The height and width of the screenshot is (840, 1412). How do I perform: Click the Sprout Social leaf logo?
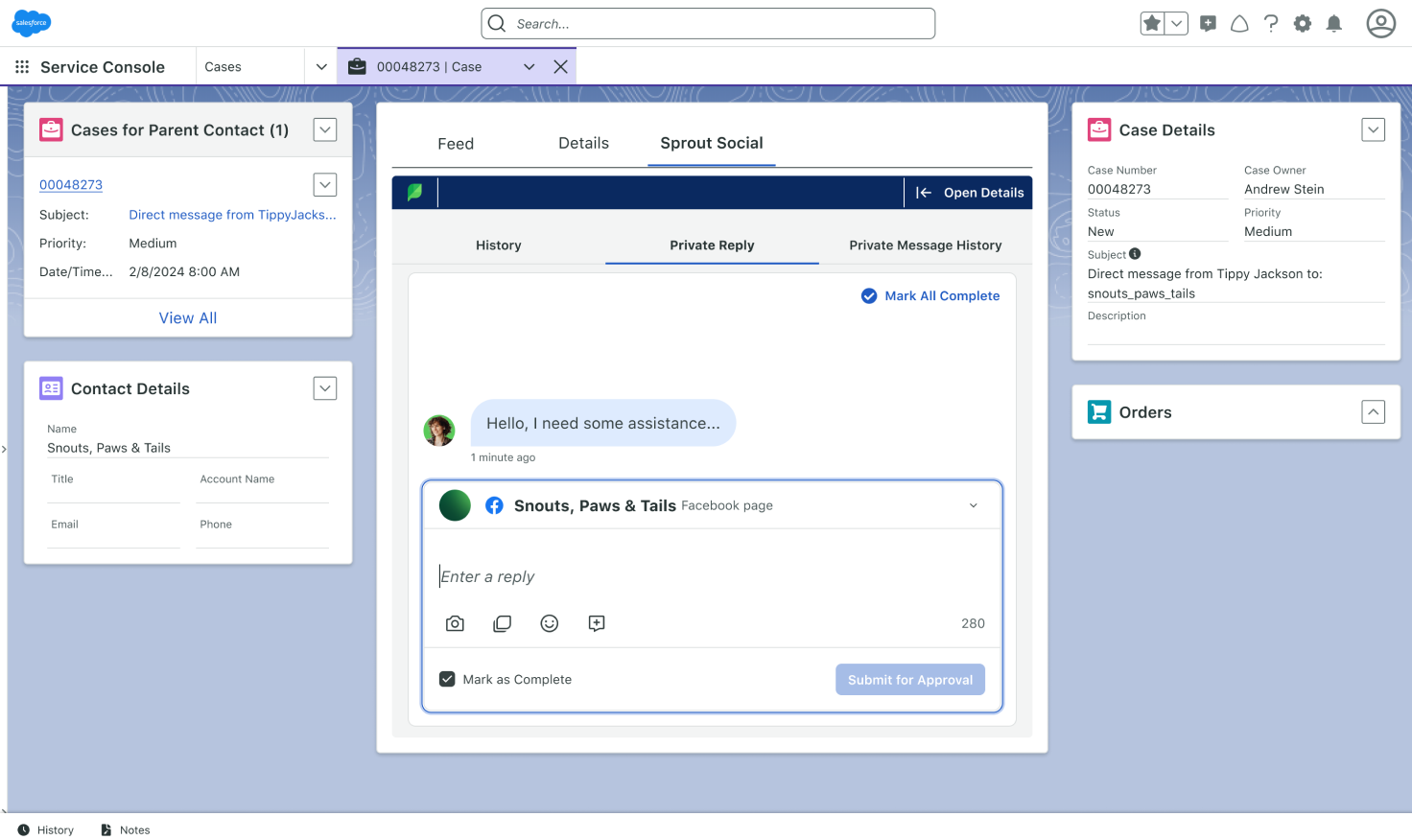414,192
